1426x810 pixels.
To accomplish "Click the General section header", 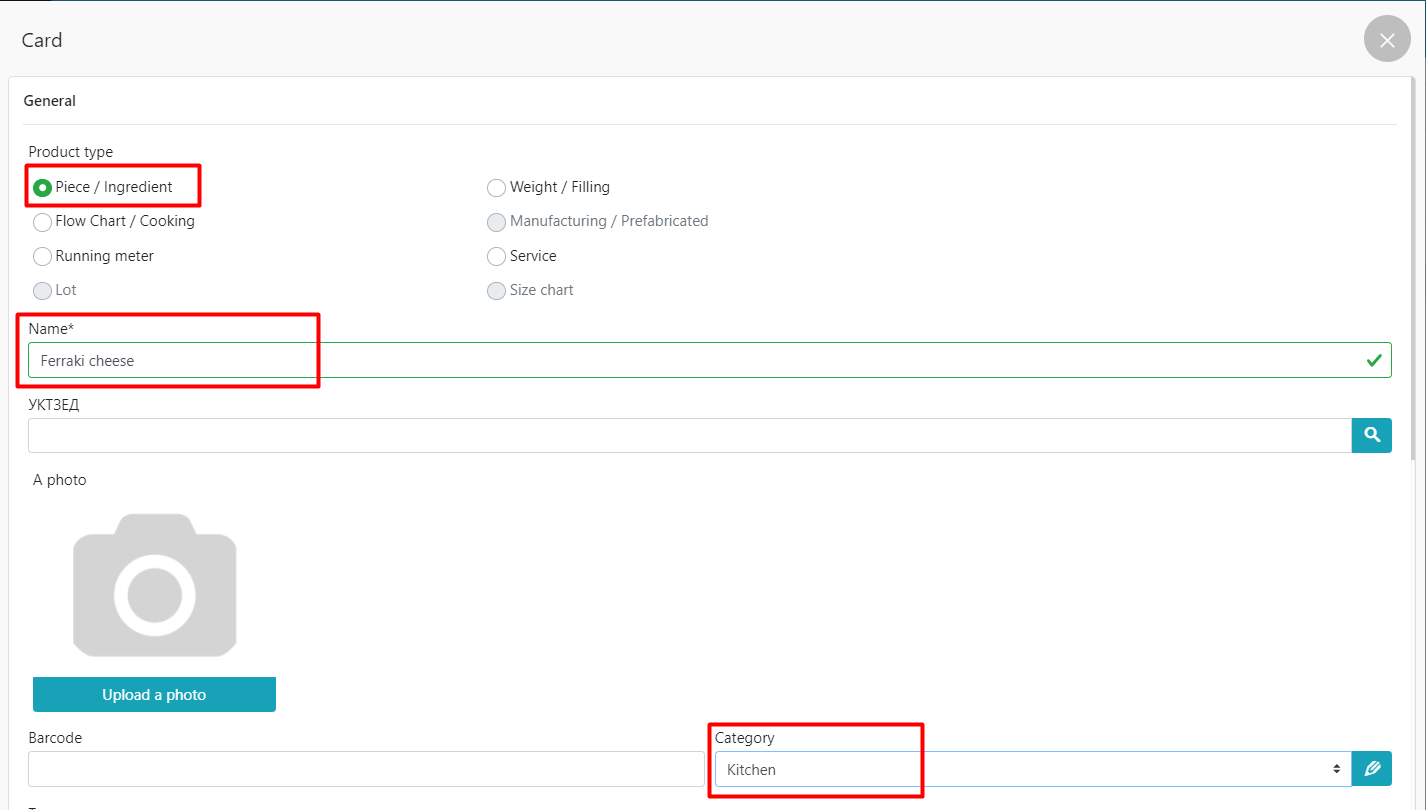I will [x=50, y=101].
